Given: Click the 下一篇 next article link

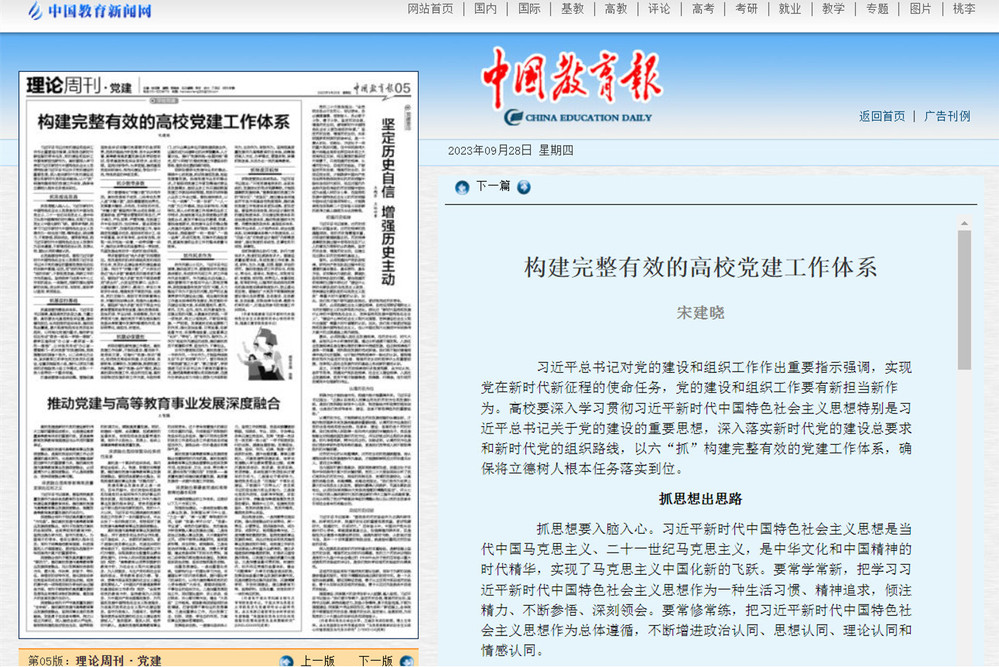Looking at the screenshot, I should click(493, 187).
